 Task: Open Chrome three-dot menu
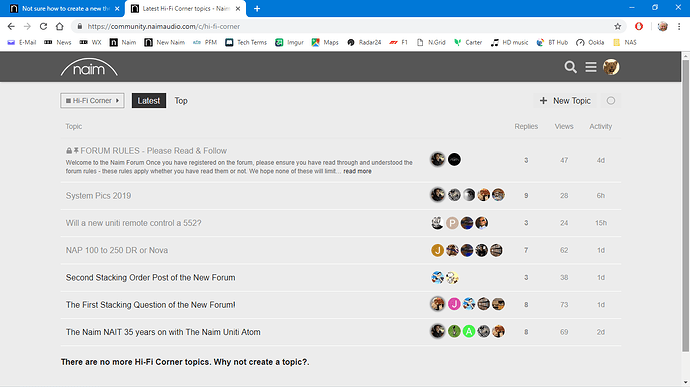pyautogui.click(x=679, y=26)
